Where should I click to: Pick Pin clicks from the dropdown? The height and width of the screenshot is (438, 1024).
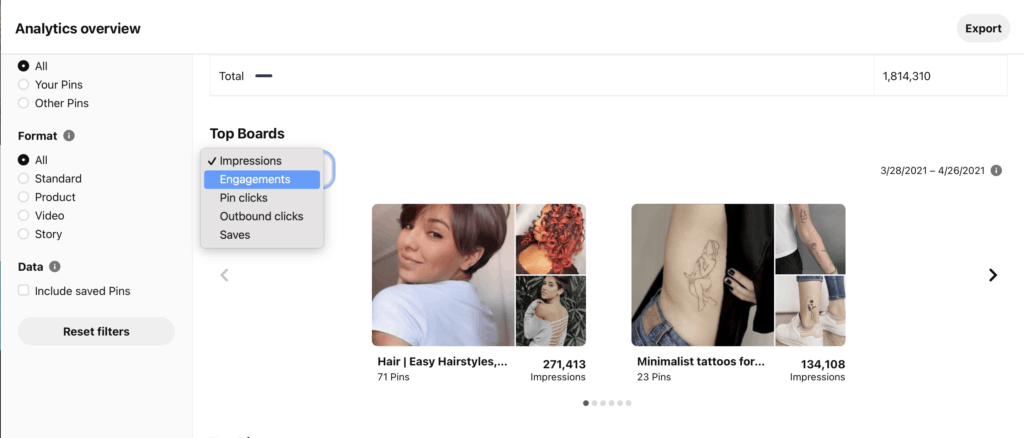[262, 198]
